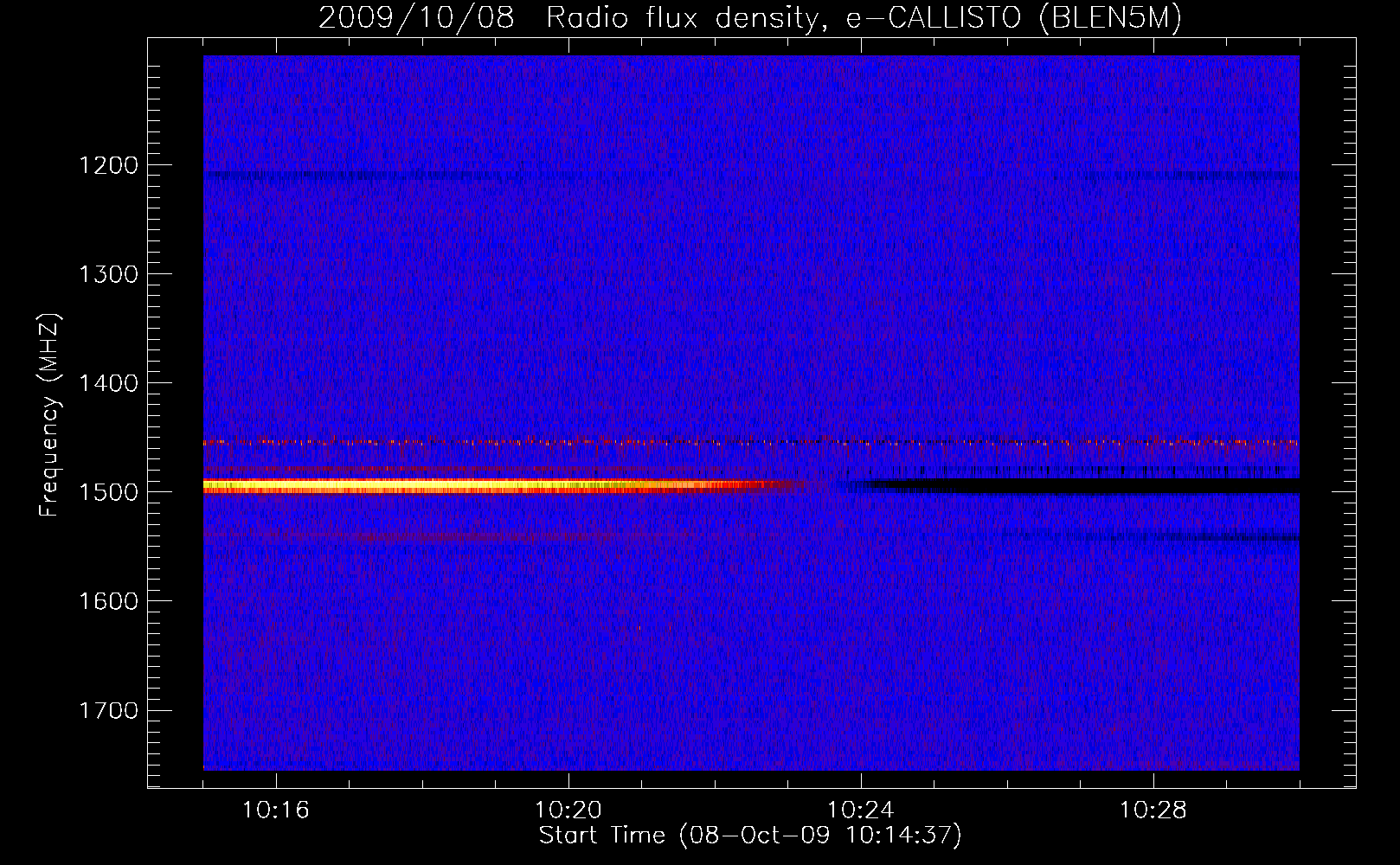Click the dotted red line near 1455 MHz

(751, 442)
